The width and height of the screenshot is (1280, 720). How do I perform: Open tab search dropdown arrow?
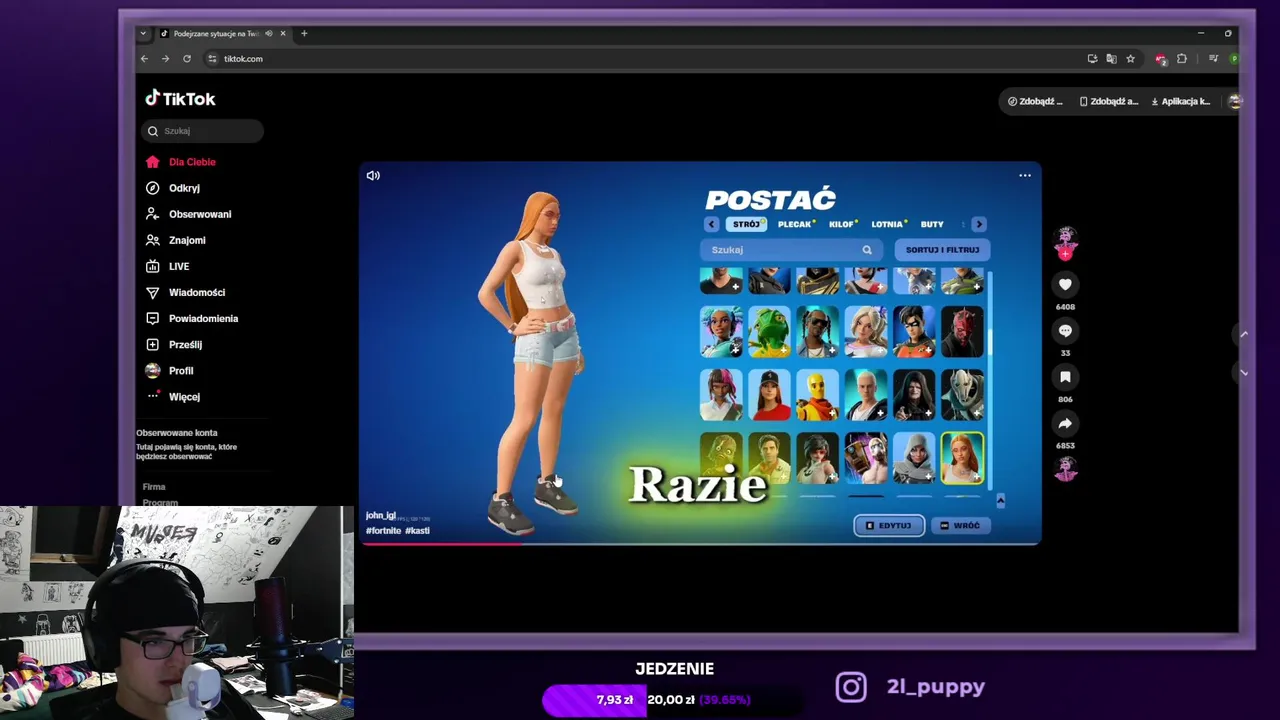click(x=143, y=33)
